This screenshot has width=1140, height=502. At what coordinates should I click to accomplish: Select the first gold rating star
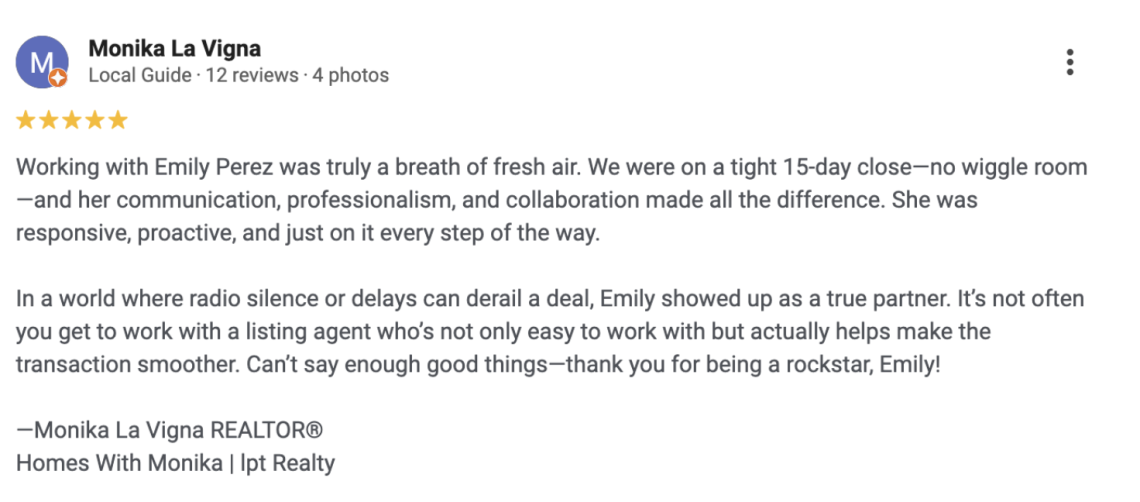(25, 120)
